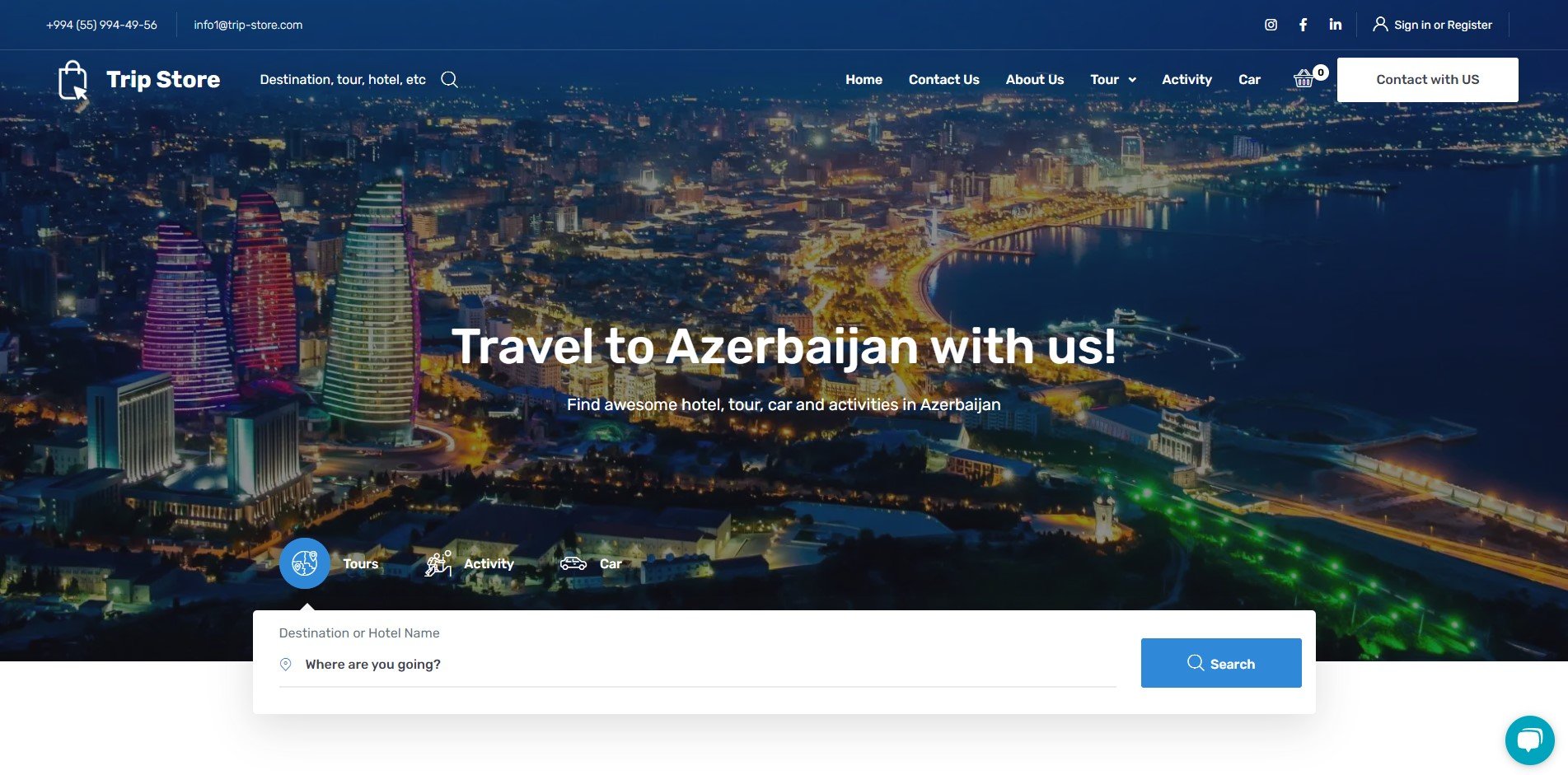Click the magnifier icon beside destination search
The width and height of the screenshot is (1568, 775).
(449, 79)
